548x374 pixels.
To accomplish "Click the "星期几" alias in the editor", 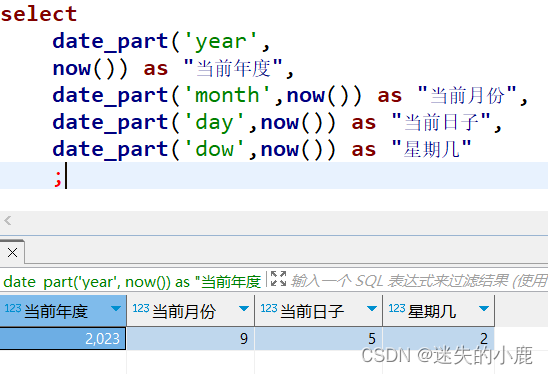I will tap(432, 149).
